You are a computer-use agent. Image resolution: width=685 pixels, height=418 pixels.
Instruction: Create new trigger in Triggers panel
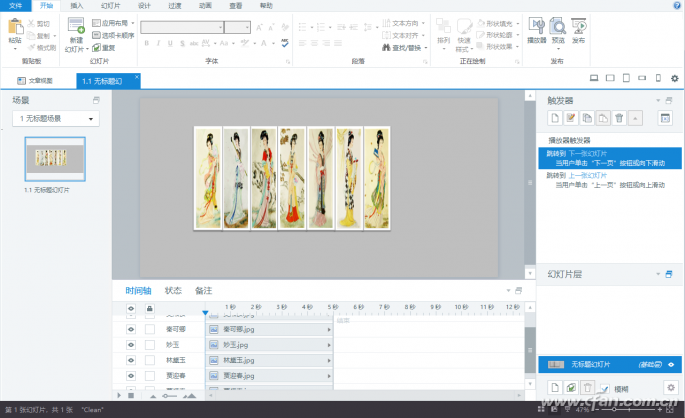tap(555, 118)
